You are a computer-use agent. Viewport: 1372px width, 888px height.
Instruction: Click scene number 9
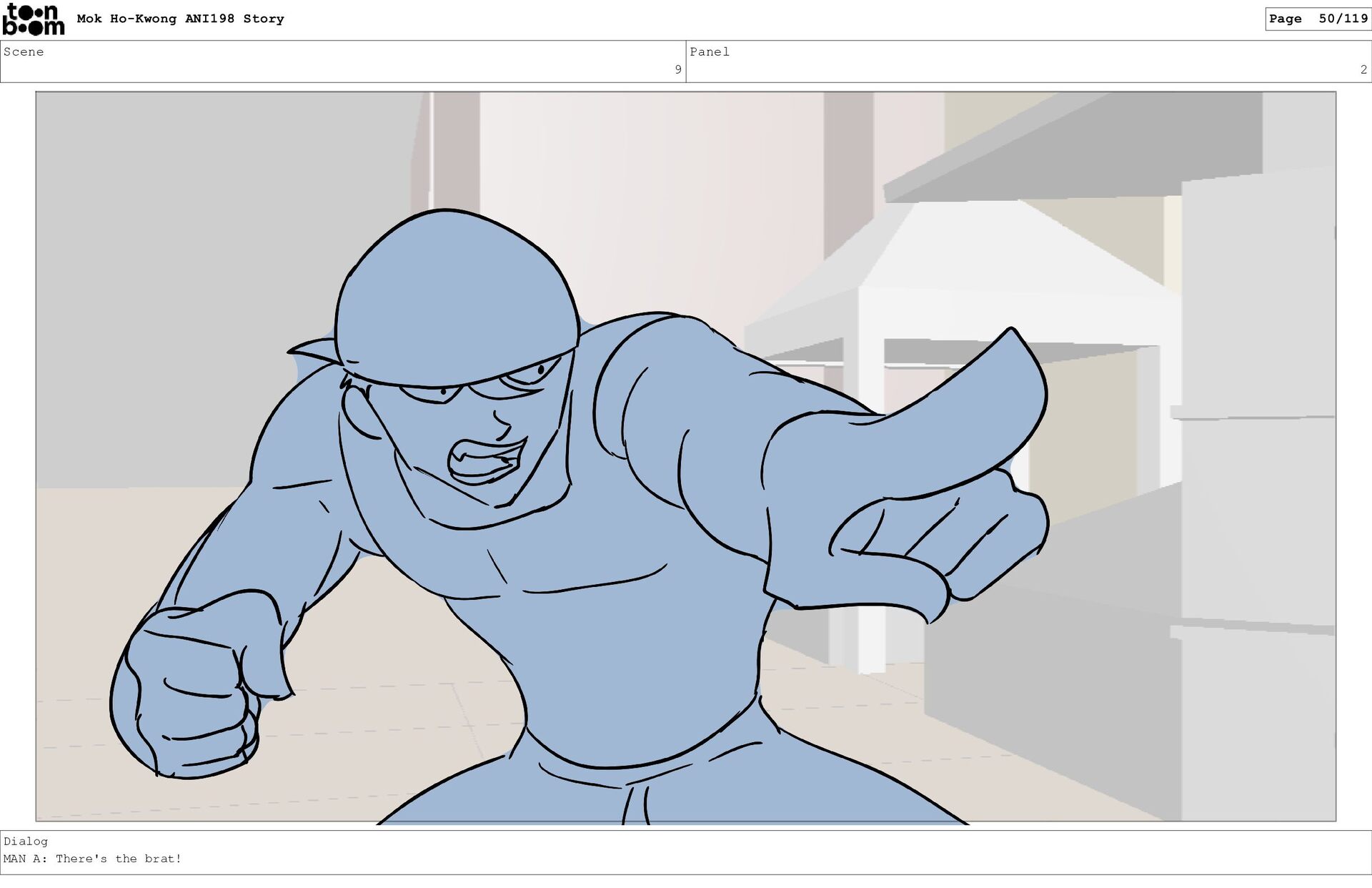[x=677, y=69]
